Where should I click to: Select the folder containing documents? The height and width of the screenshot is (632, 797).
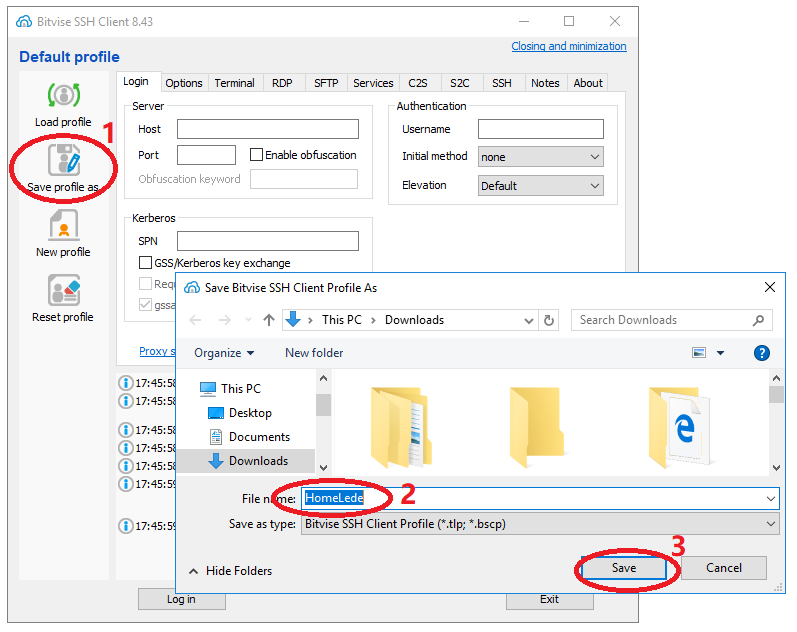click(401, 427)
